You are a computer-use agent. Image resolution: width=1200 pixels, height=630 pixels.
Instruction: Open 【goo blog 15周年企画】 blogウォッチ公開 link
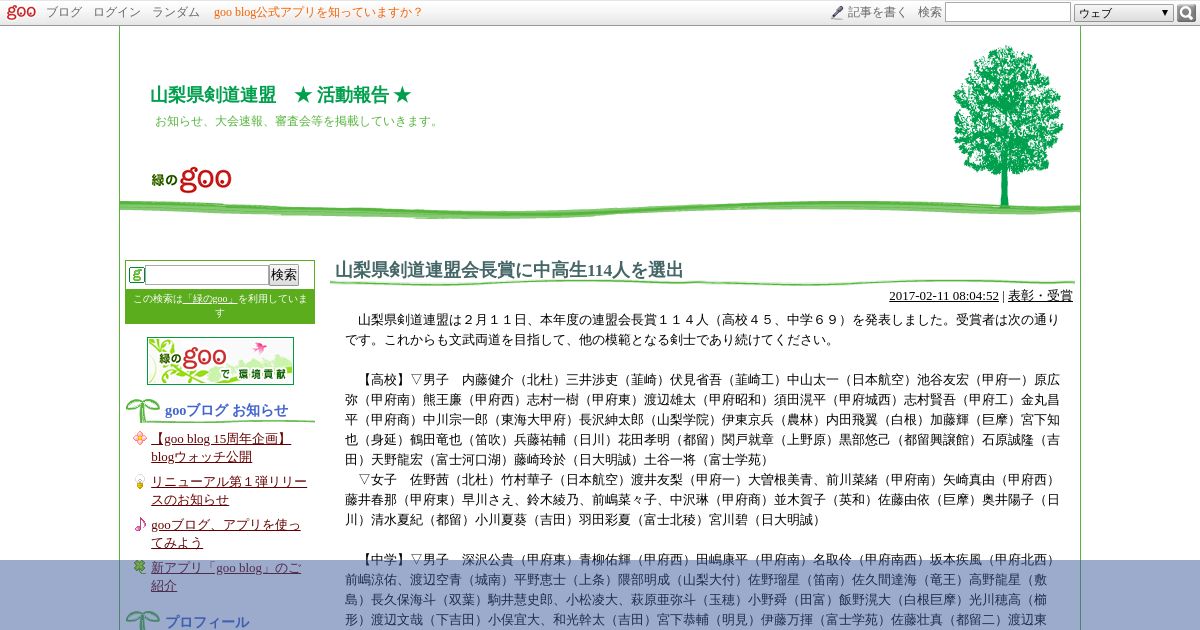[x=221, y=447]
